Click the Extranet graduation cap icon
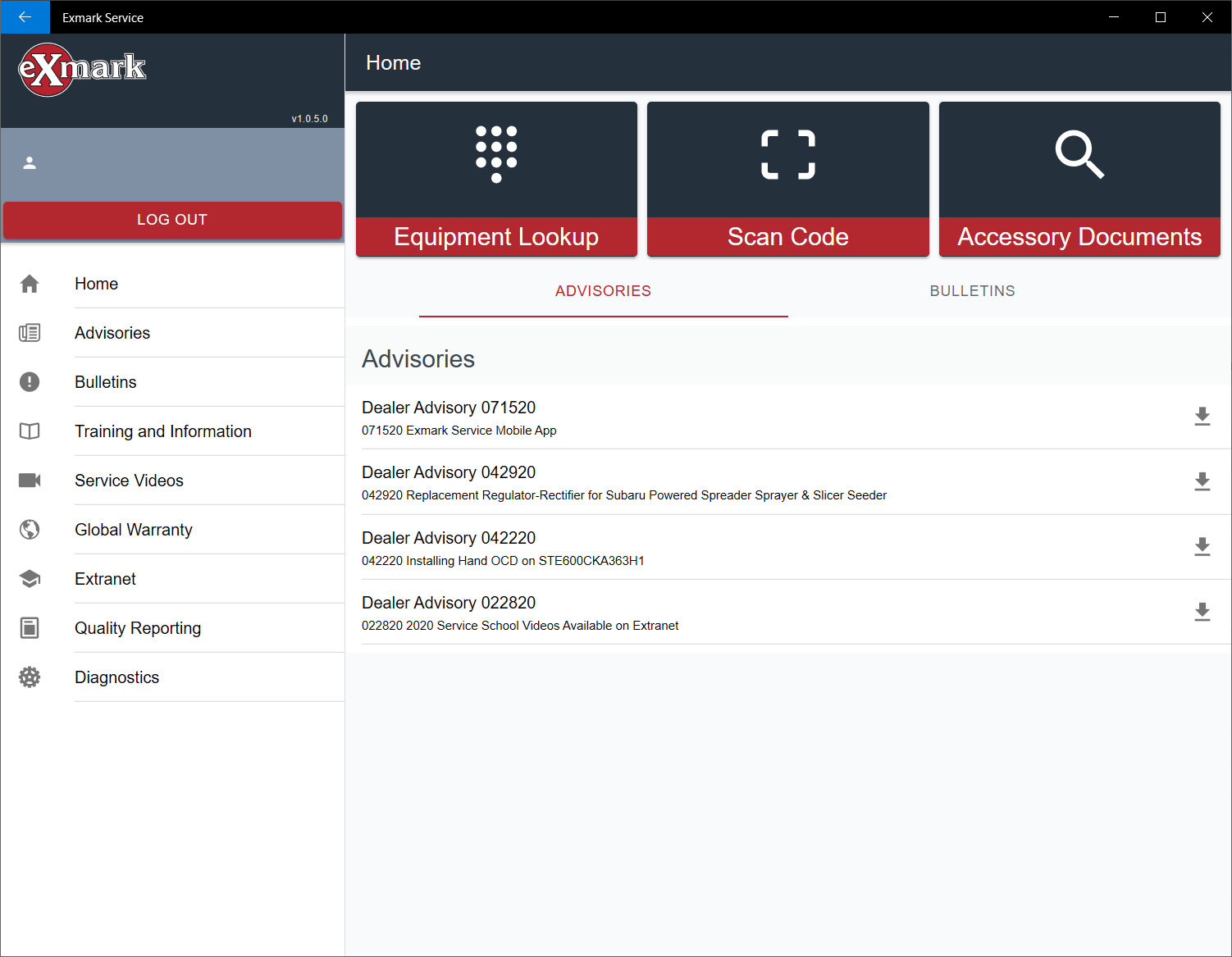The height and width of the screenshot is (957, 1232). [30, 579]
